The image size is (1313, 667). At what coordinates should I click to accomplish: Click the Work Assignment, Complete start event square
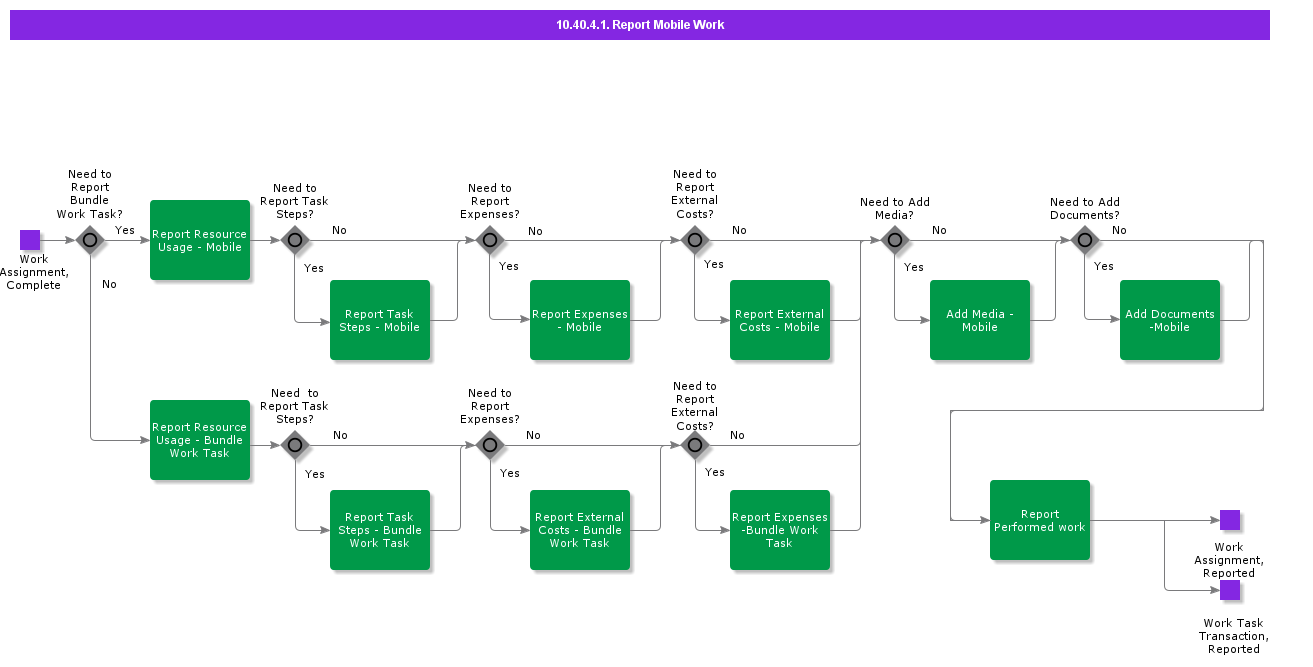30,240
